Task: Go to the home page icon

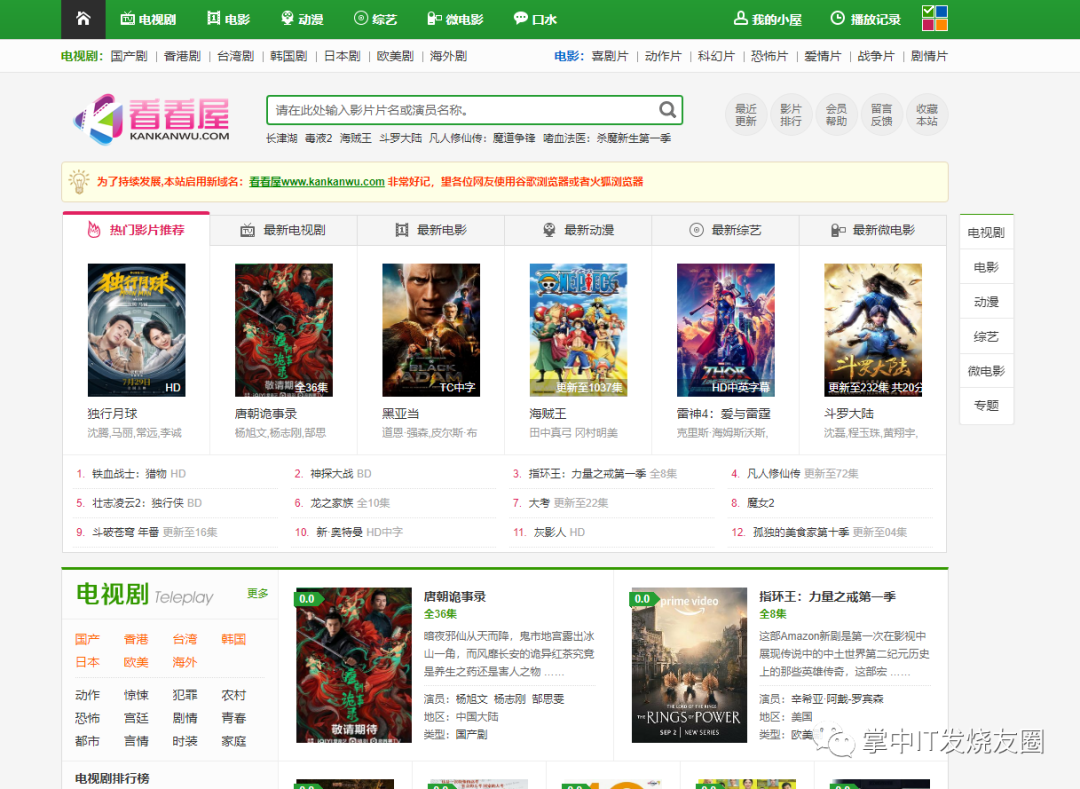Action: point(83,19)
